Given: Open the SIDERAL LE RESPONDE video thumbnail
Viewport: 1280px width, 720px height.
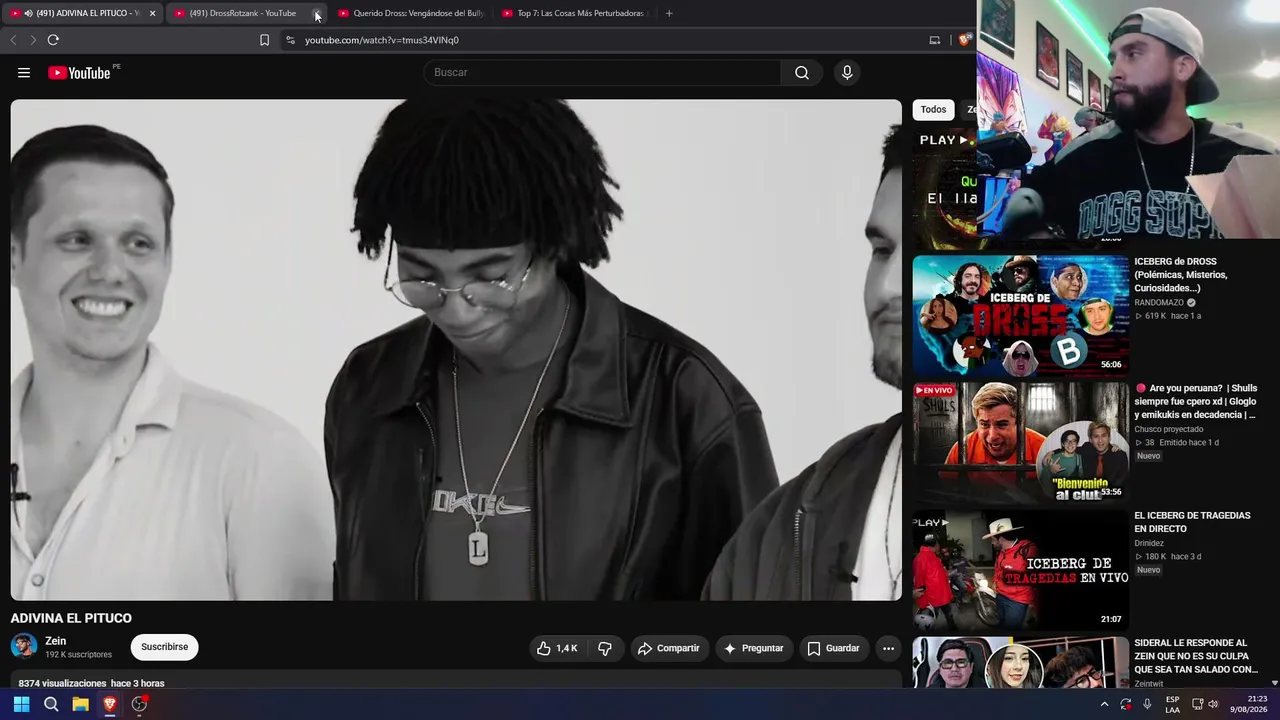Looking at the screenshot, I should (1020, 662).
